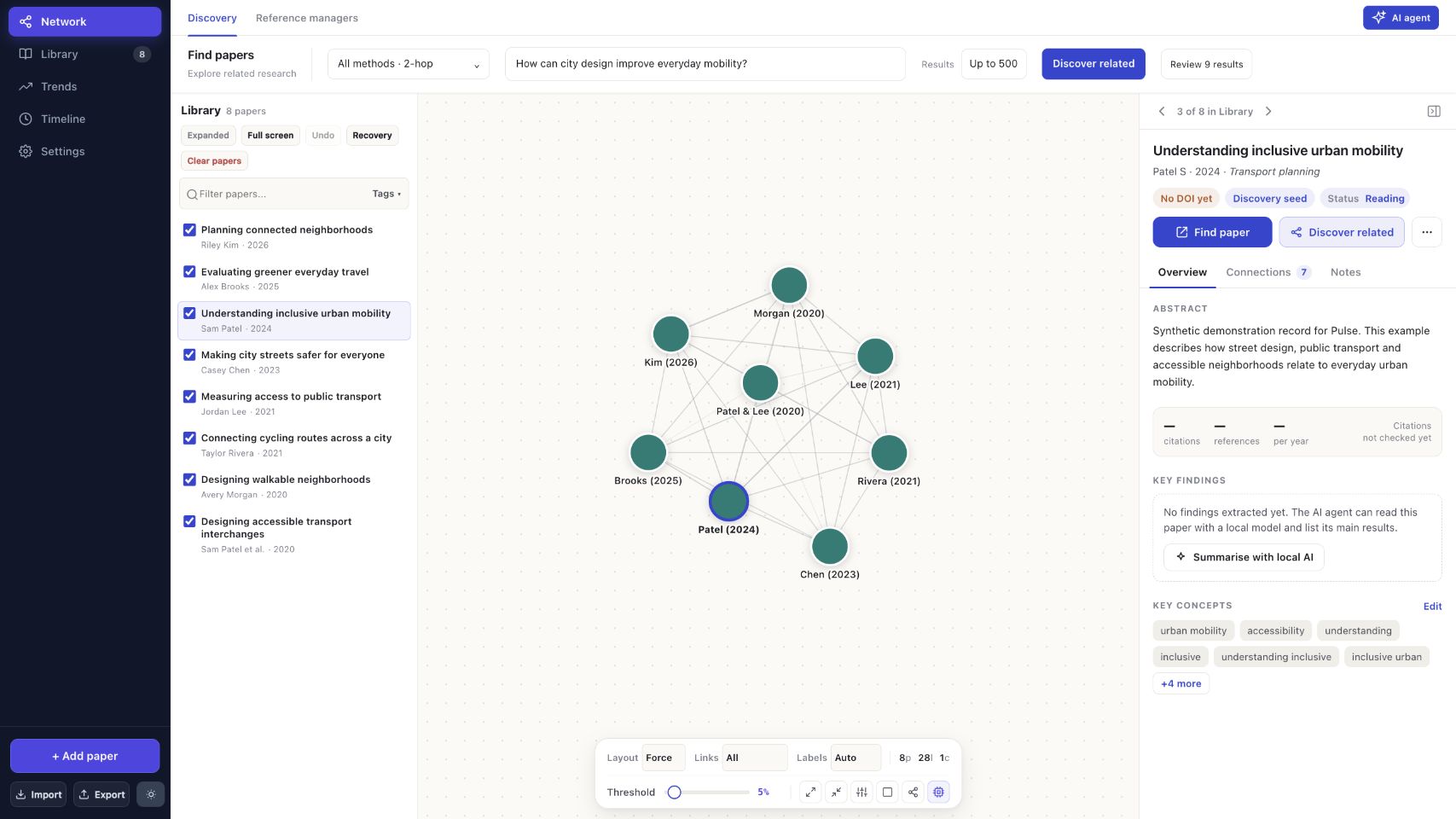Viewport: 1456px width, 819px height.
Task: Click the square frame icon in graph toolbar
Action: (887, 792)
